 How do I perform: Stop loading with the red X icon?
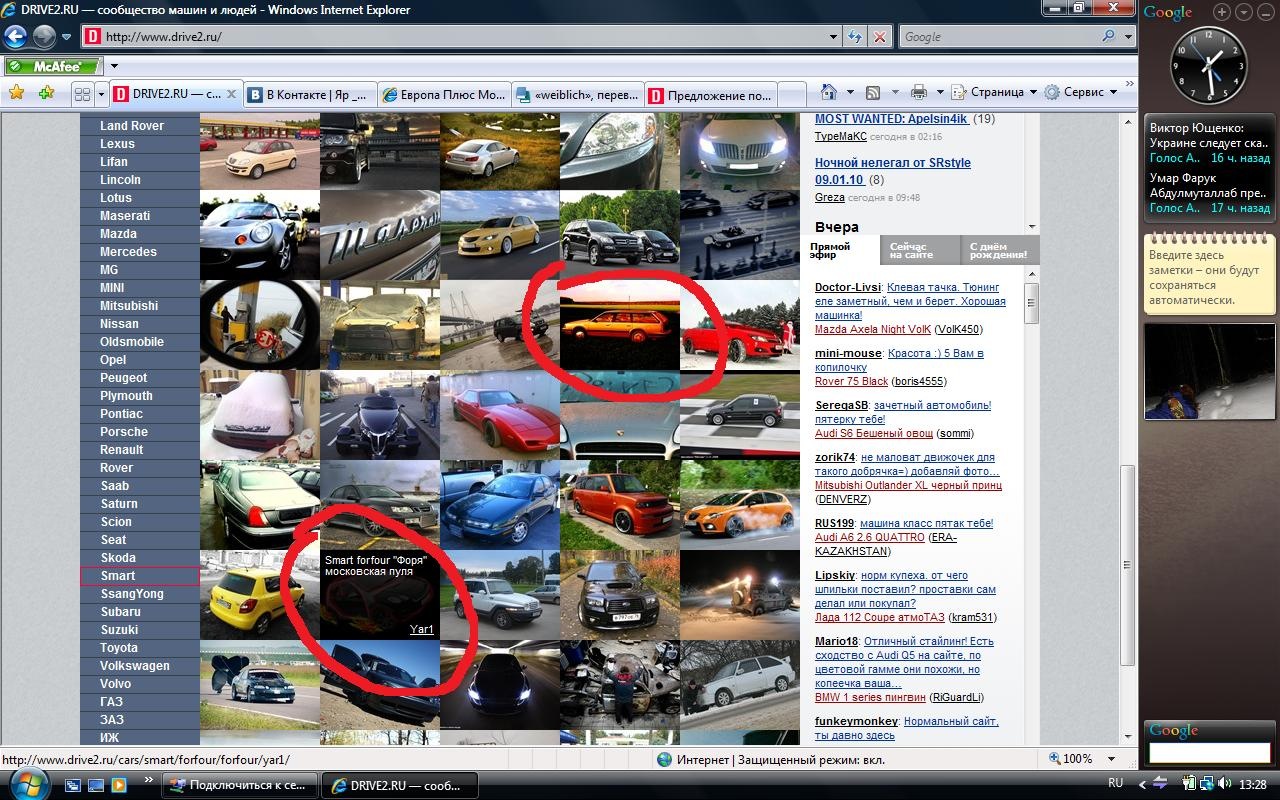[x=879, y=37]
